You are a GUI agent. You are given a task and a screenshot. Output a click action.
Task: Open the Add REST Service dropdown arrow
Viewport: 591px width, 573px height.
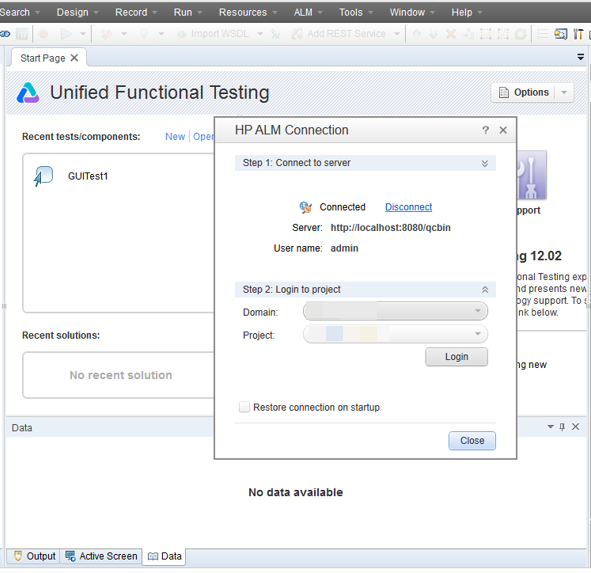pos(397,34)
